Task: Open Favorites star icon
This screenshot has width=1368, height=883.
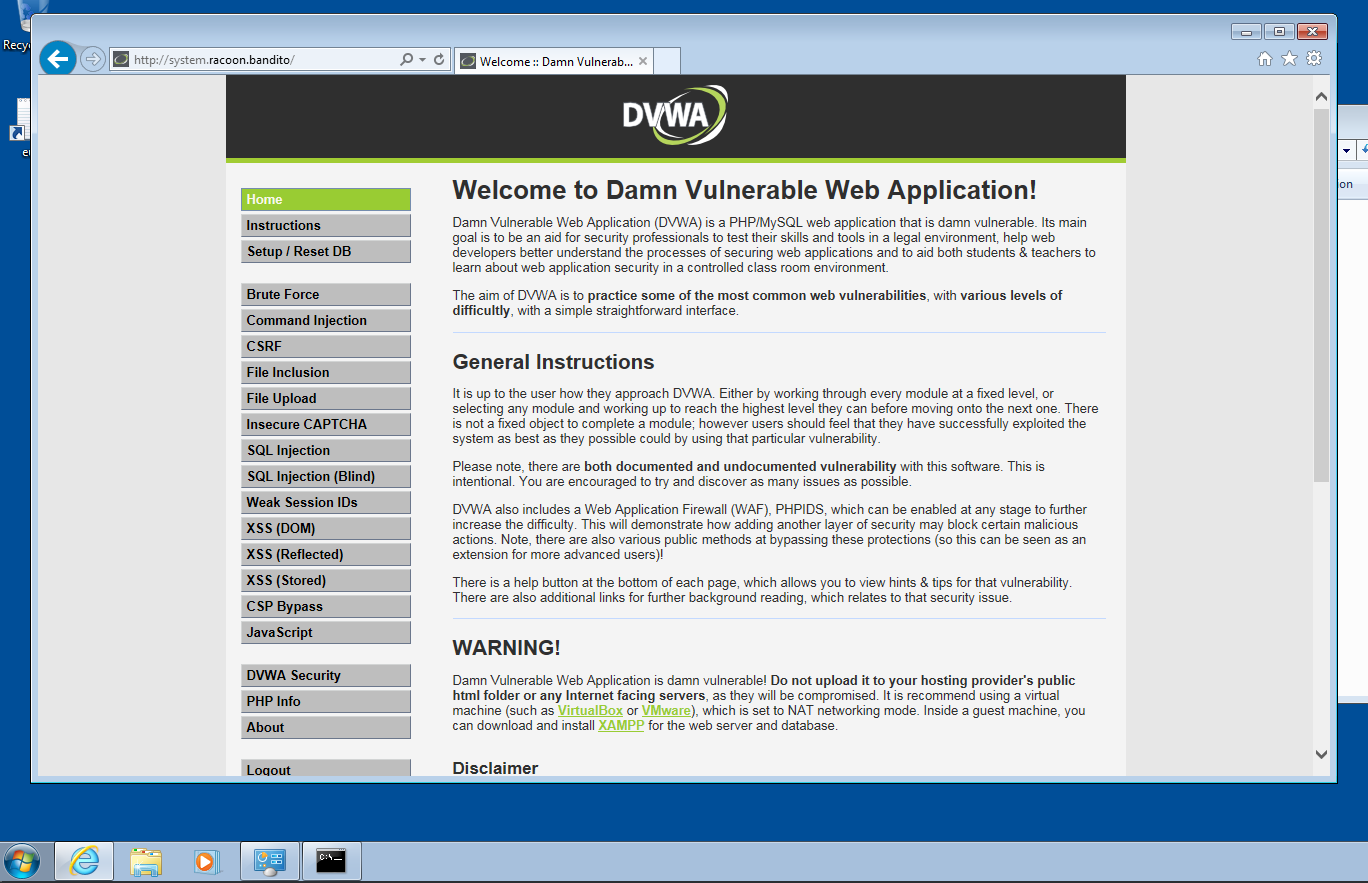Action: 1289,59
